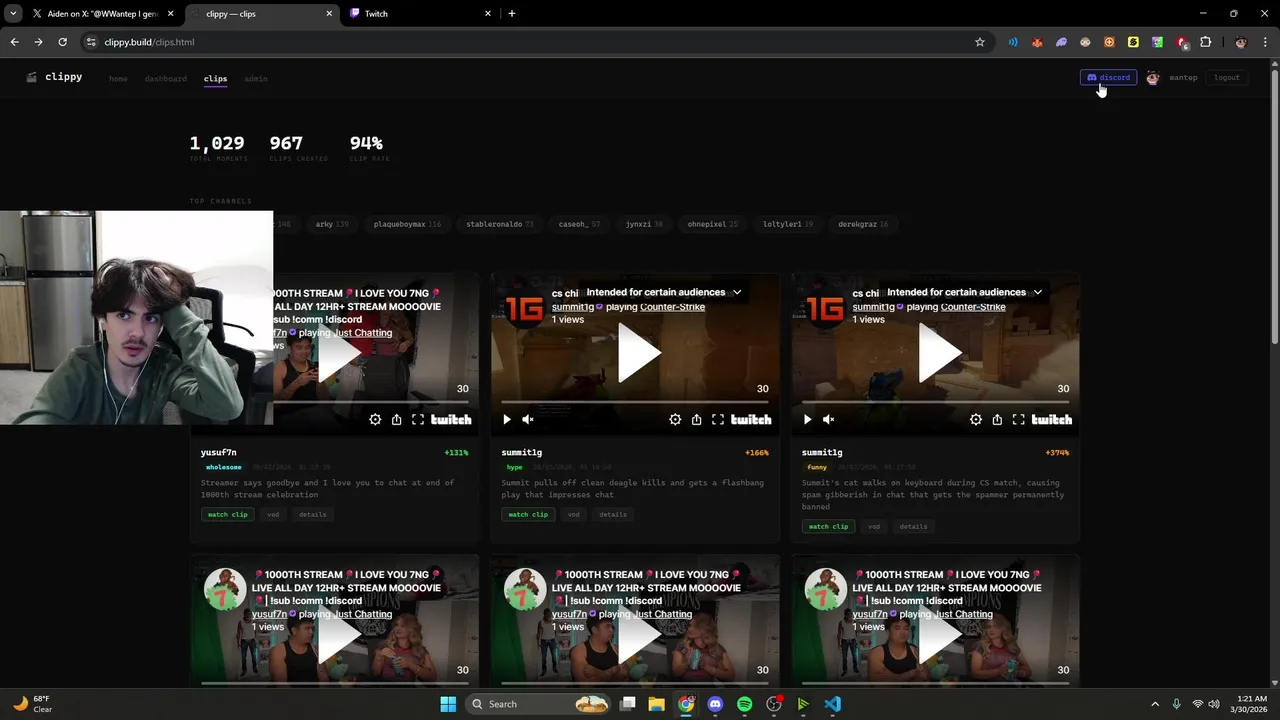Open File Explorer from the taskbar

click(x=656, y=704)
